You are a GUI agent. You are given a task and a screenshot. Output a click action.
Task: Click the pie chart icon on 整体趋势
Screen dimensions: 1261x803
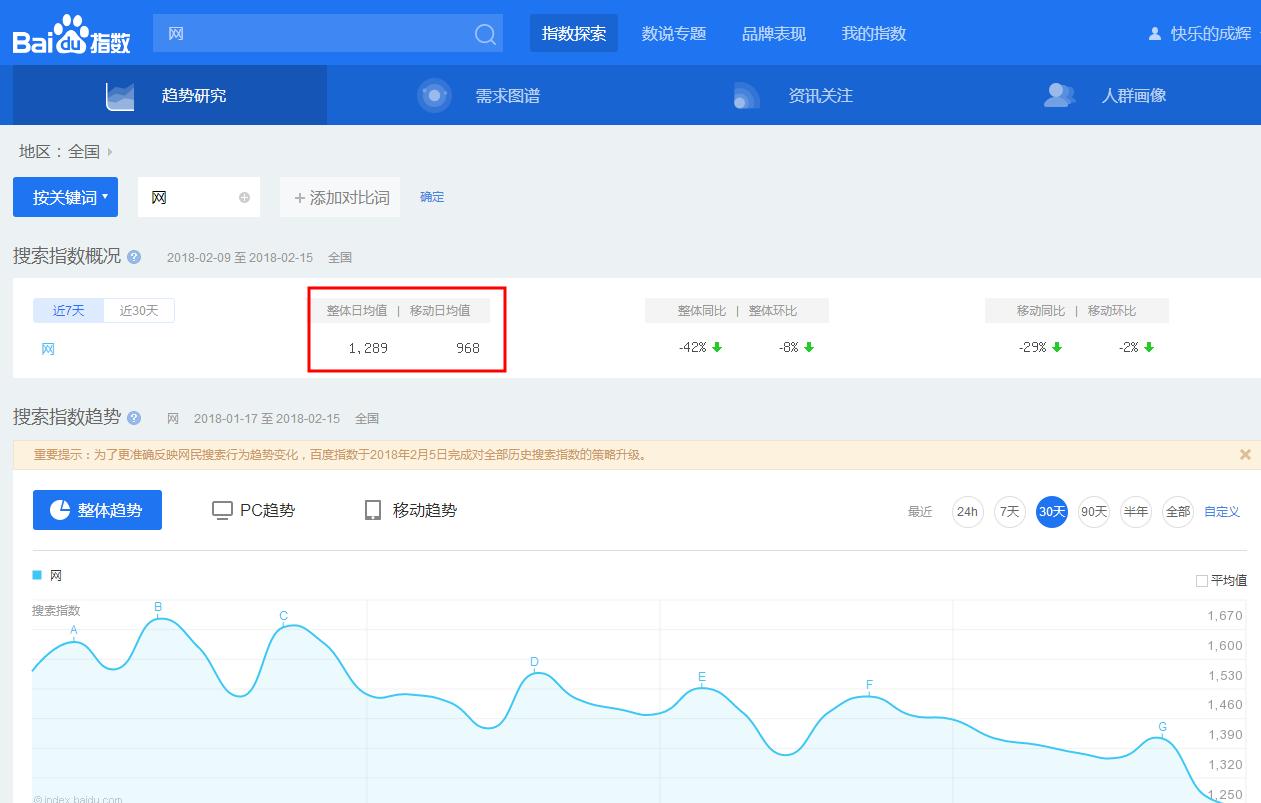(59, 510)
